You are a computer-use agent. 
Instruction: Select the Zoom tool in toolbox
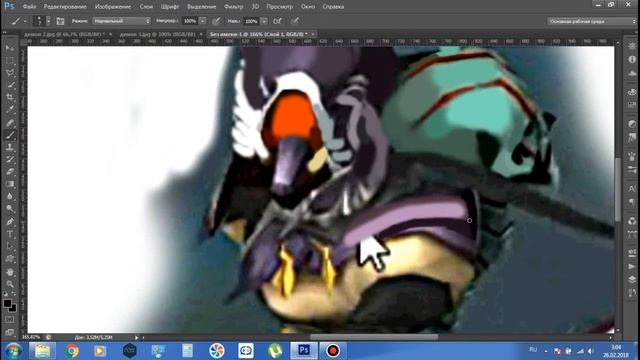(x=10, y=284)
